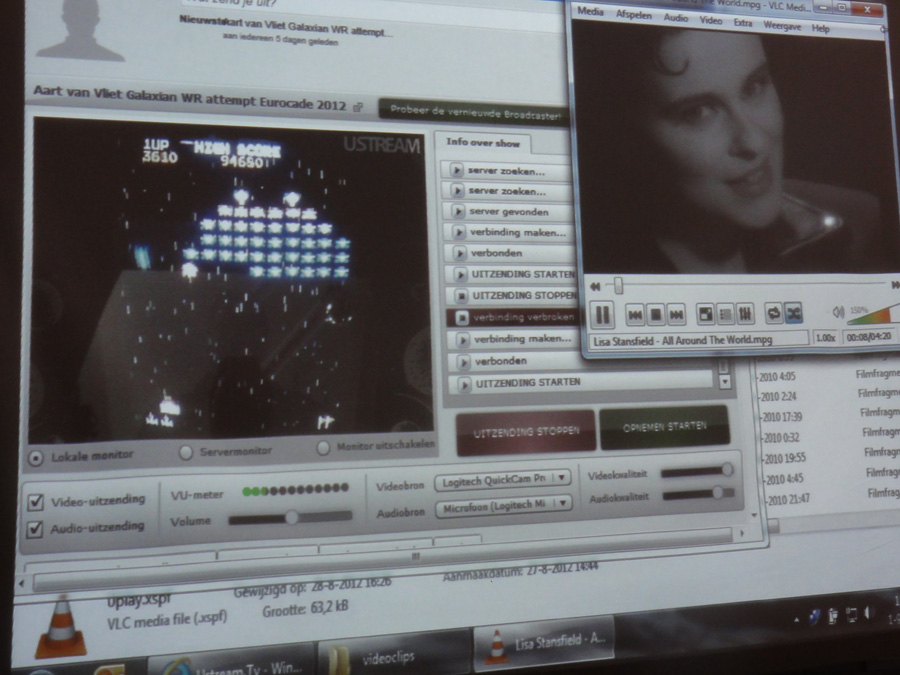Stop playback in VLC
The width and height of the screenshot is (900, 675).
(x=655, y=314)
